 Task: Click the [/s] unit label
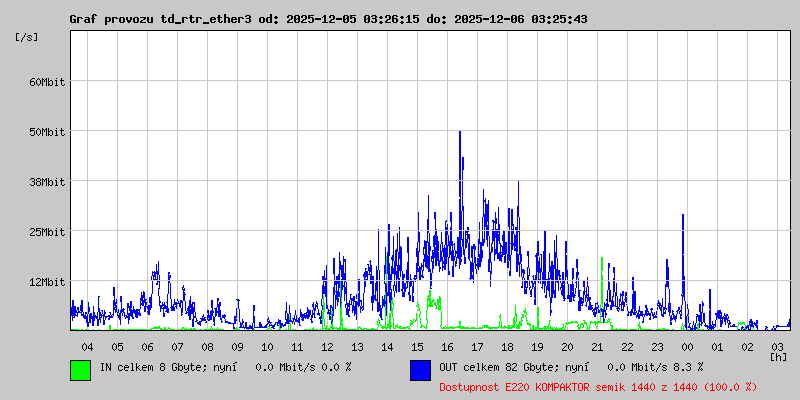point(27,37)
